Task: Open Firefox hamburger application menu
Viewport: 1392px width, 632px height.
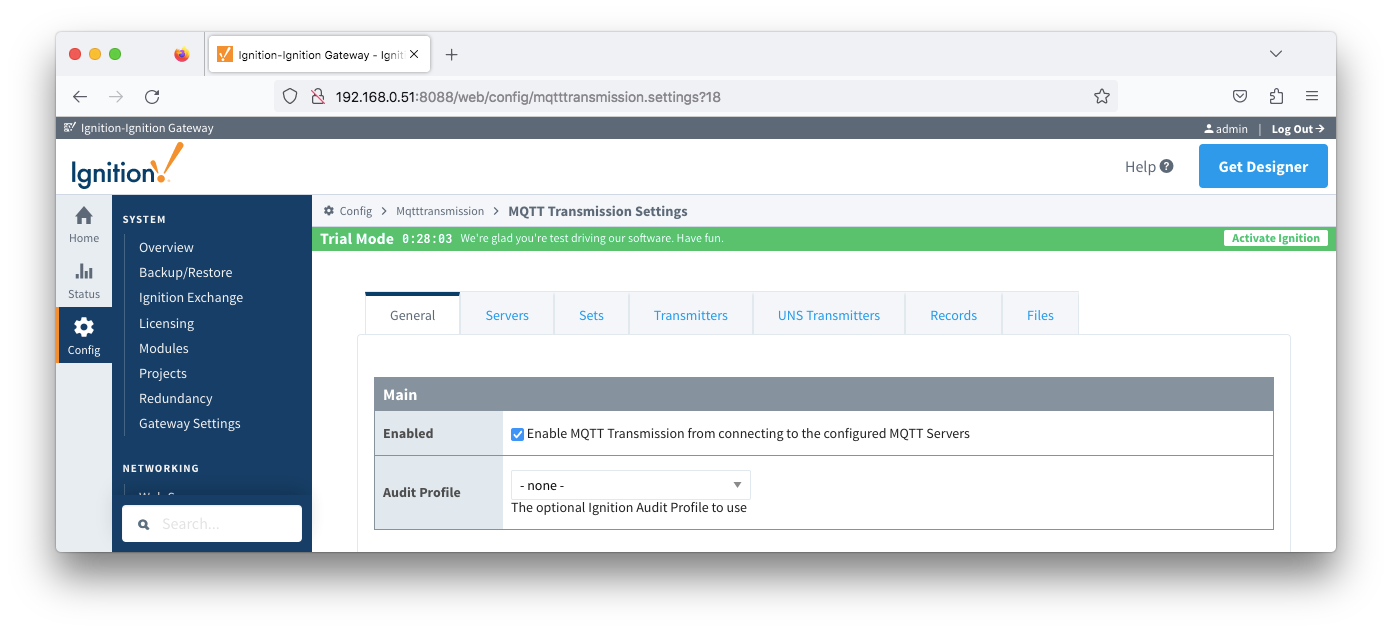Action: pyautogui.click(x=1312, y=97)
